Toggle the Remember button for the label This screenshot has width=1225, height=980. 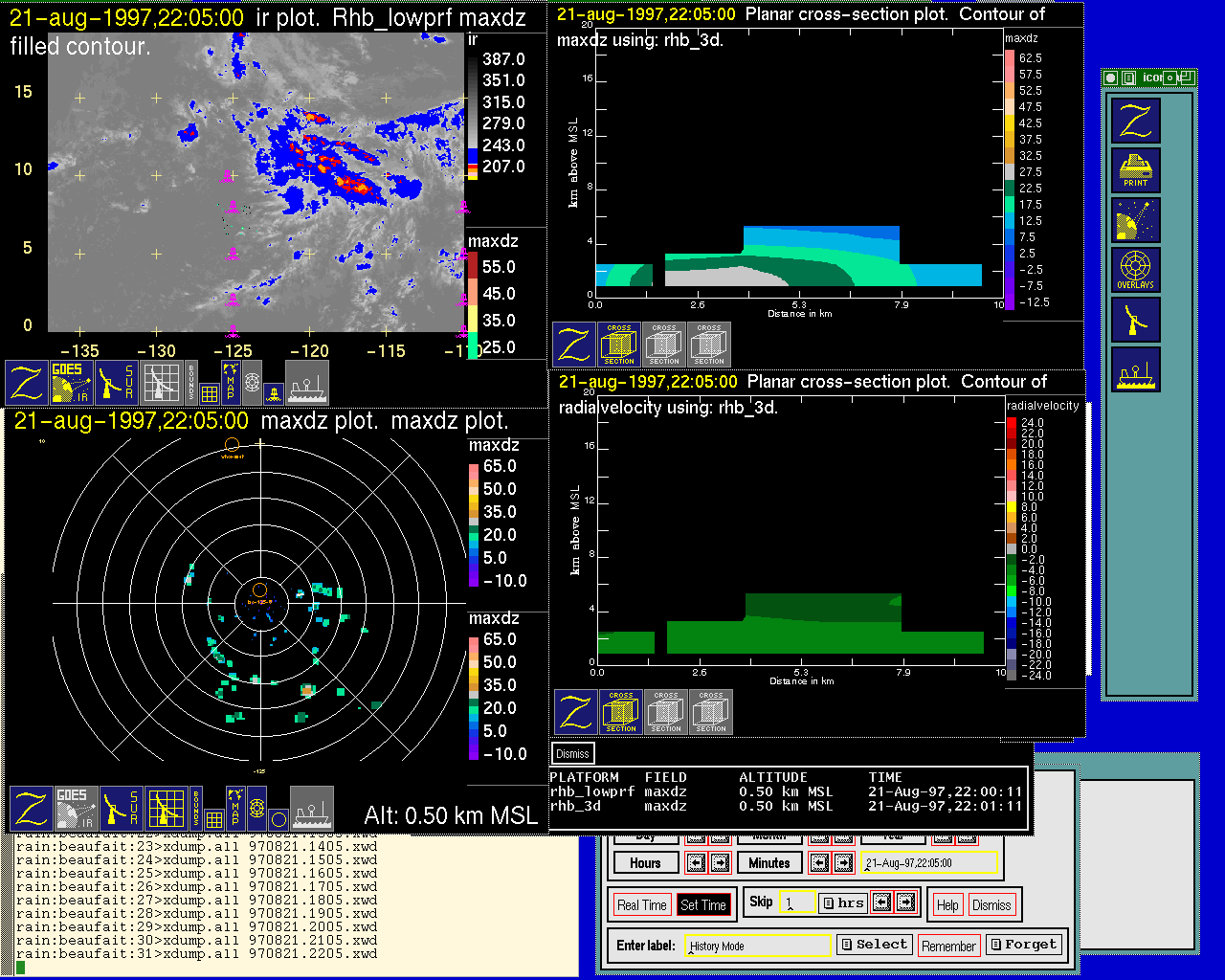pos(948,946)
